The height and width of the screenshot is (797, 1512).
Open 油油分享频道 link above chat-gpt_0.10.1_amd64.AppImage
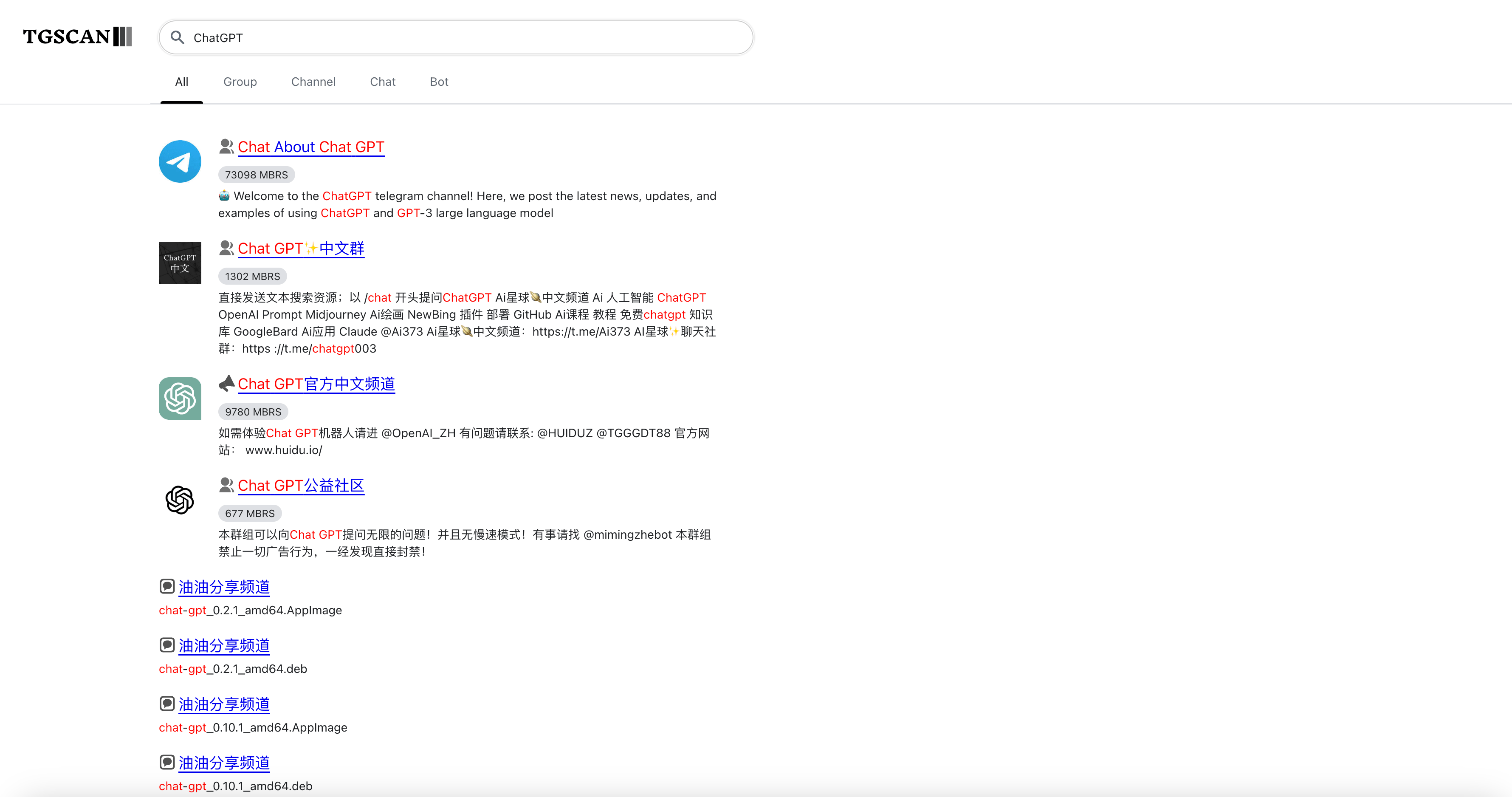[224, 705]
